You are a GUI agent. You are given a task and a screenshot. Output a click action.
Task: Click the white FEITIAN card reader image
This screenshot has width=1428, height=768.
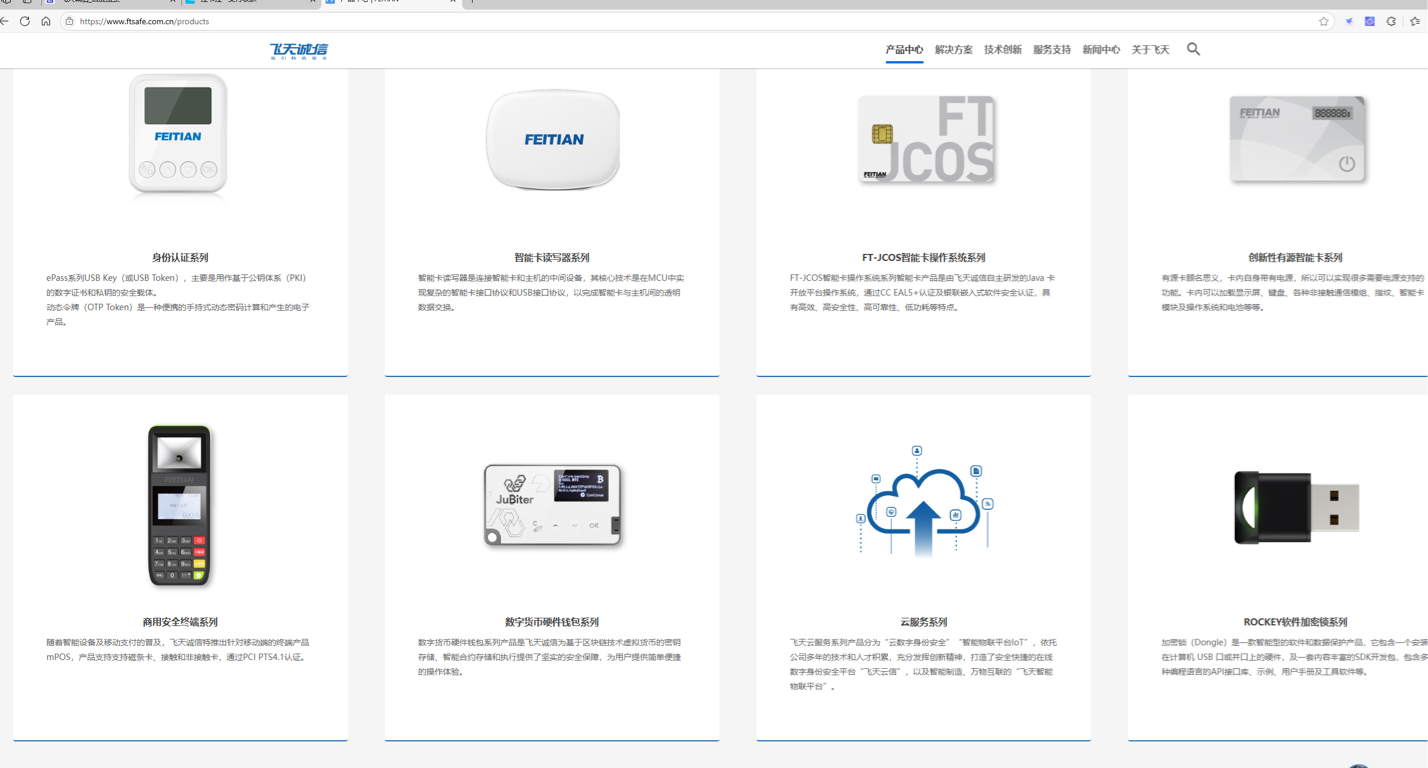point(552,139)
